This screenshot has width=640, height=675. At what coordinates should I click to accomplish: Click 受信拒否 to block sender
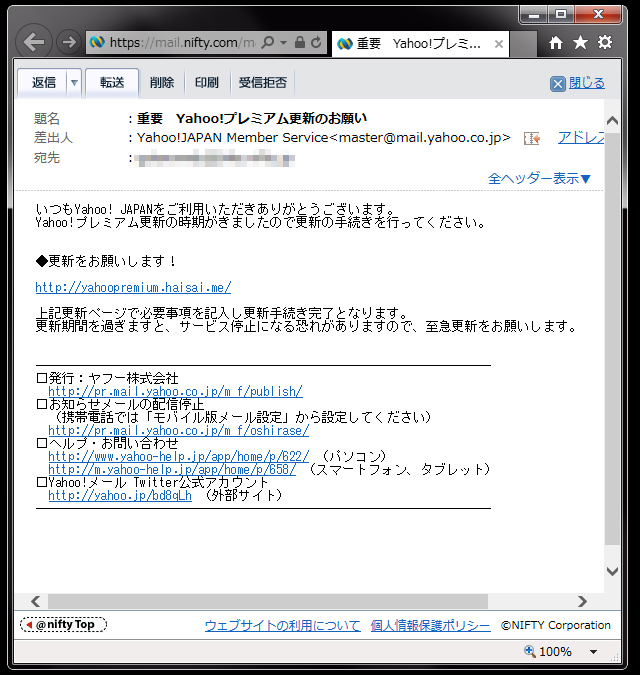[x=263, y=82]
